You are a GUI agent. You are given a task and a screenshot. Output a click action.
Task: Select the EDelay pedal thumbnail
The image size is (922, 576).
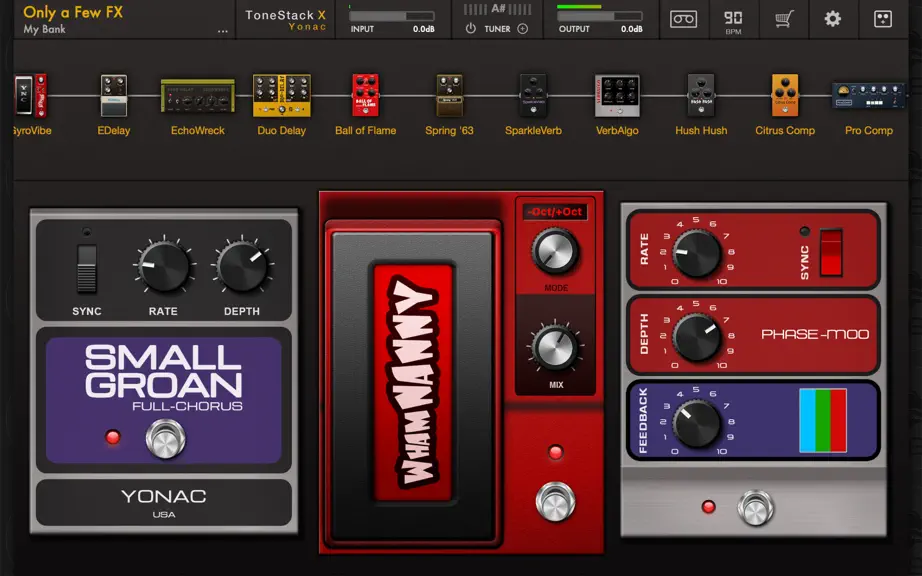point(113,96)
